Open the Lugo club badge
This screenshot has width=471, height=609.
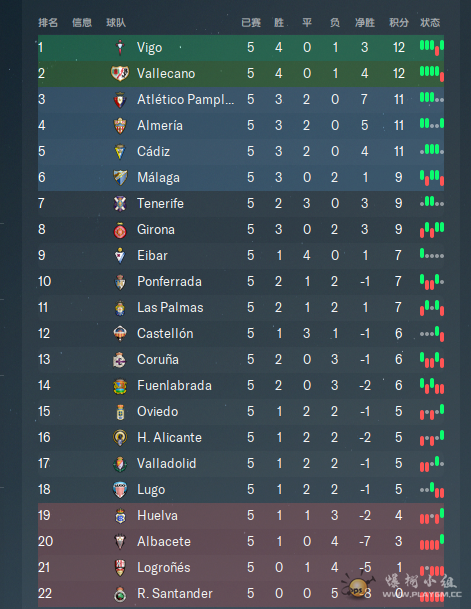pyautogui.click(x=120, y=490)
